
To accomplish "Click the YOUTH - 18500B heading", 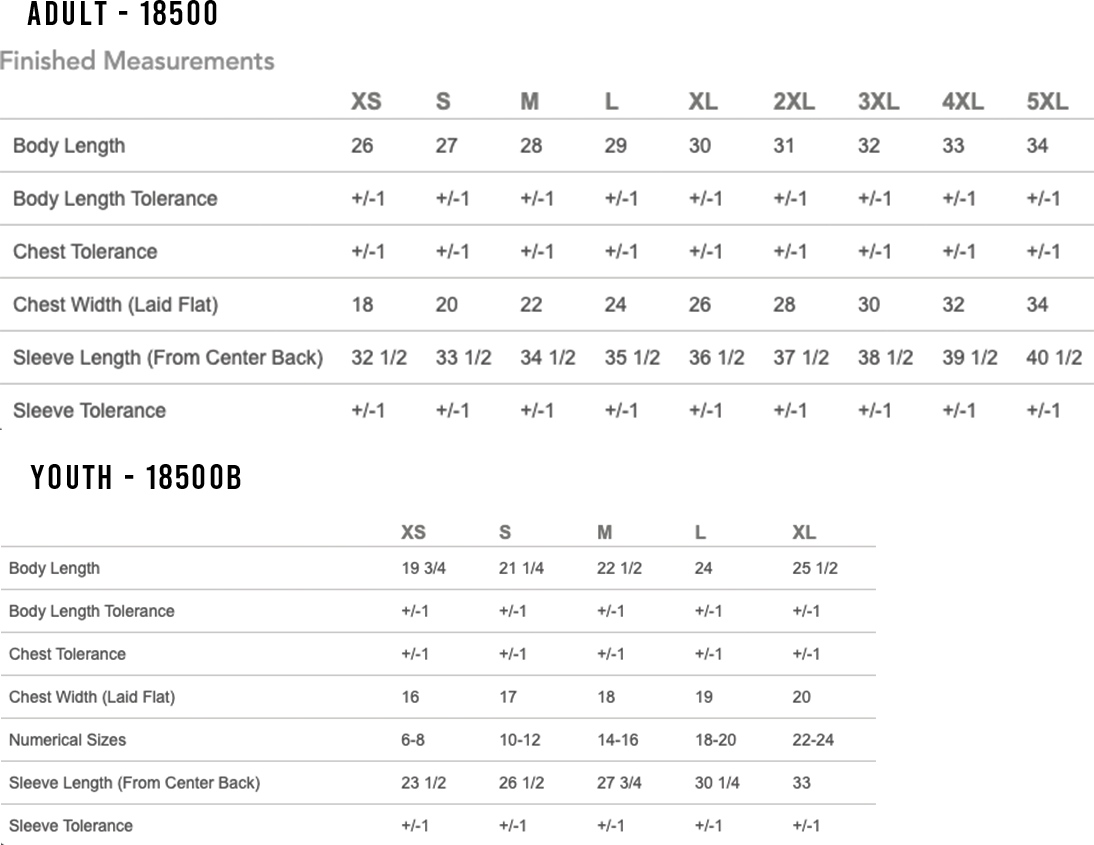I will tap(136, 478).
